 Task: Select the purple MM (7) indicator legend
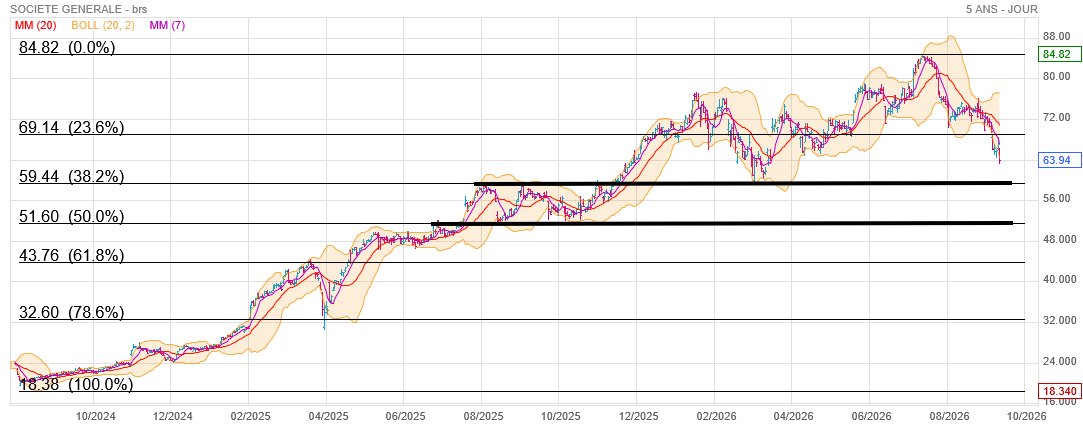pyautogui.click(x=166, y=26)
